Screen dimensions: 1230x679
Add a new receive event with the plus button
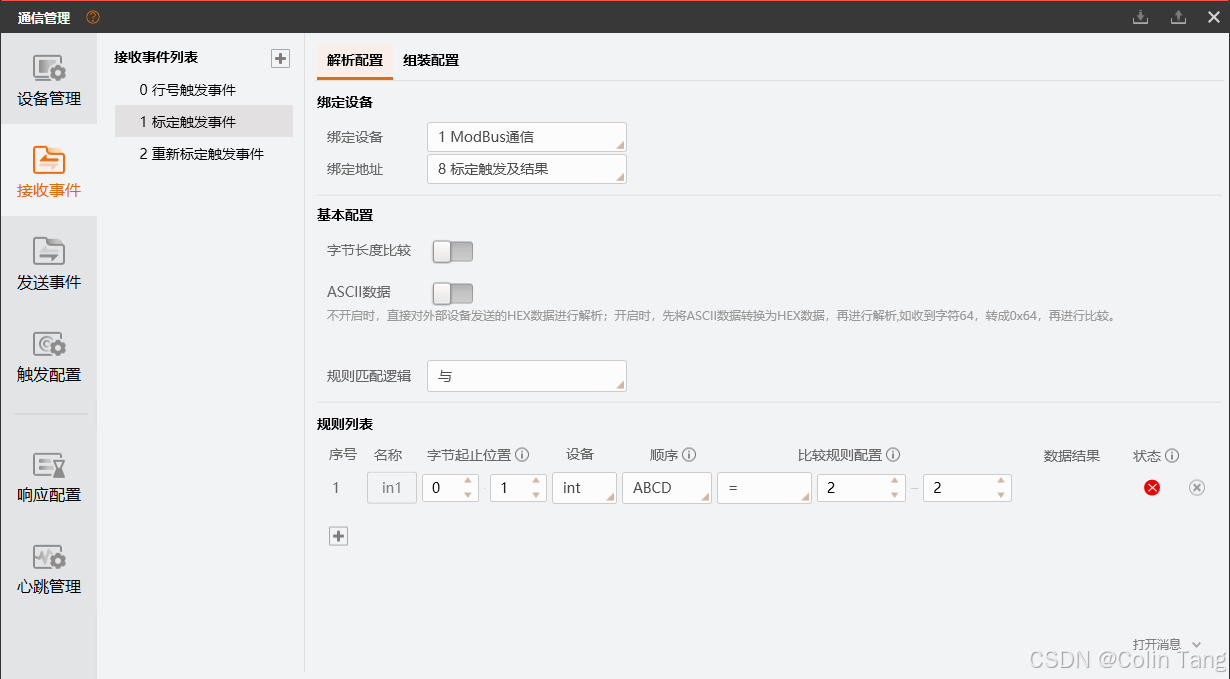point(280,58)
